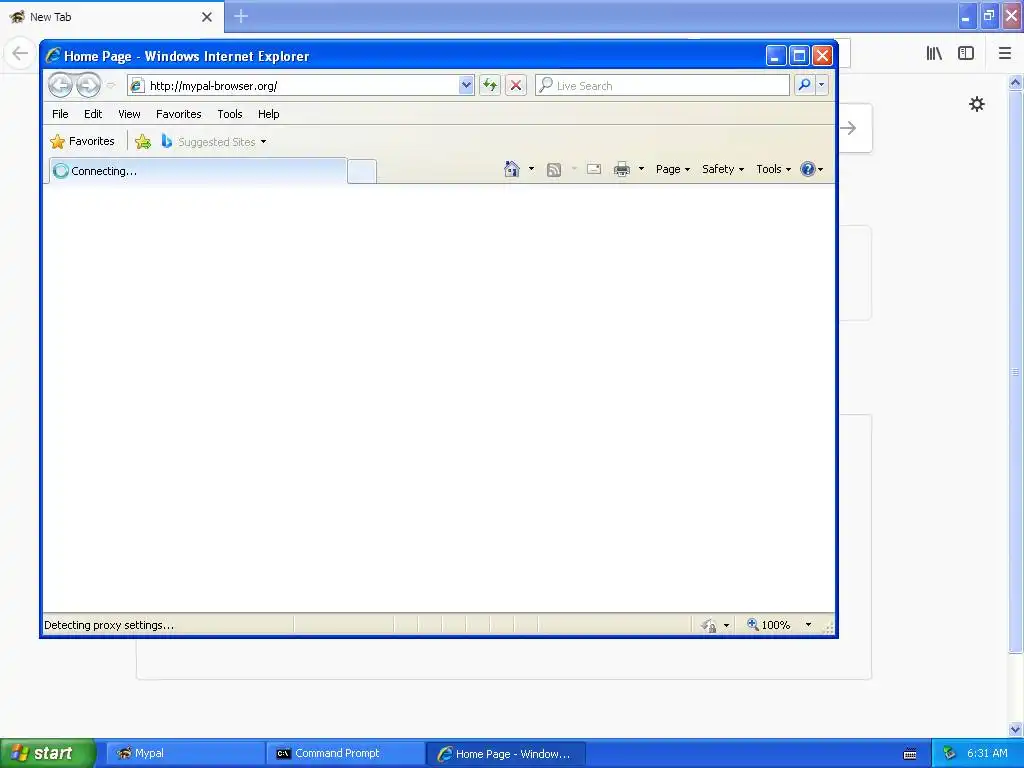Click the Print icon
Viewport: 1024px width, 768px height.
622,170
